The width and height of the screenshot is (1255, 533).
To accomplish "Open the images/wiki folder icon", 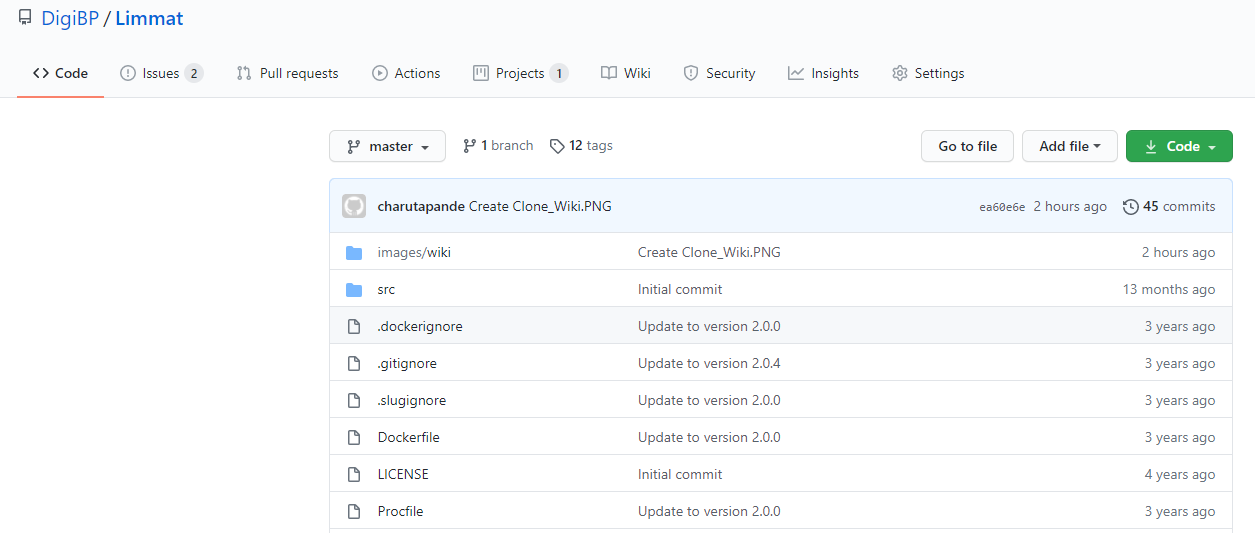I will [353, 252].
